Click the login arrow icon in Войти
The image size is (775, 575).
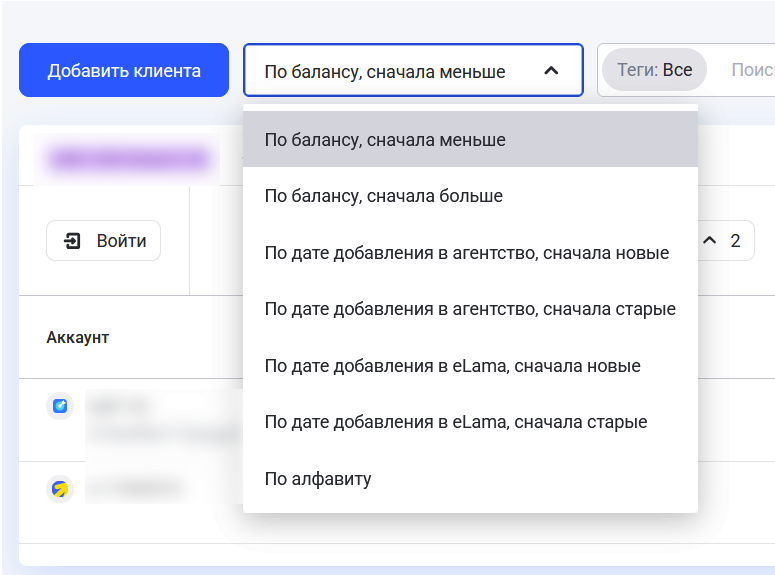click(x=72, y=241)
